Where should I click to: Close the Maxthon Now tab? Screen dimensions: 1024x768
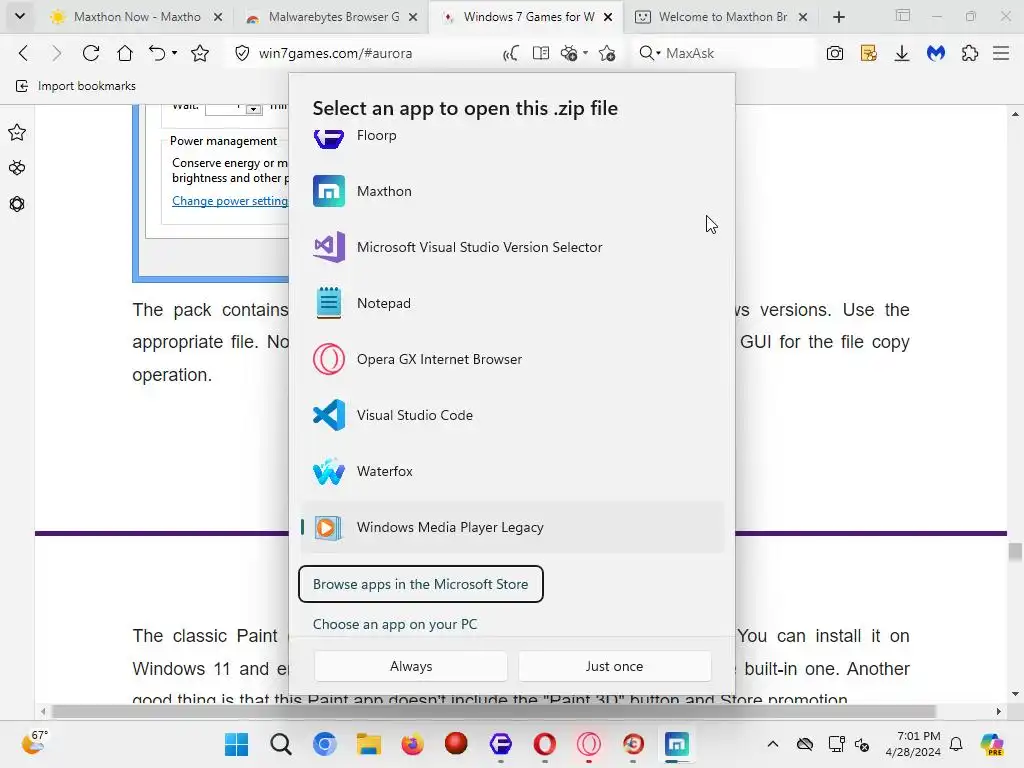click(x=218, y=17)
